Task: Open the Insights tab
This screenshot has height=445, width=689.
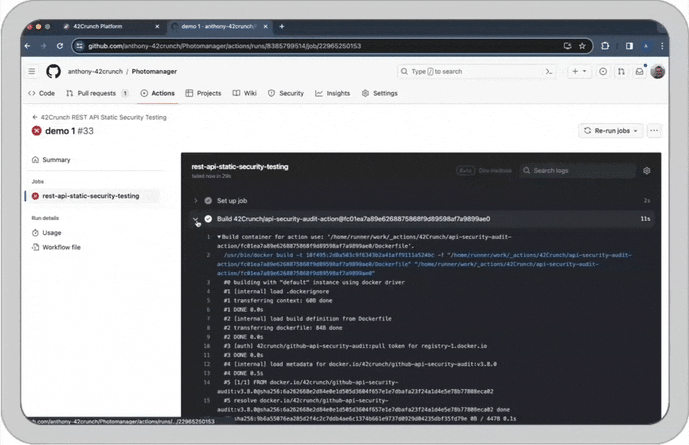Action: coord(333,93)
